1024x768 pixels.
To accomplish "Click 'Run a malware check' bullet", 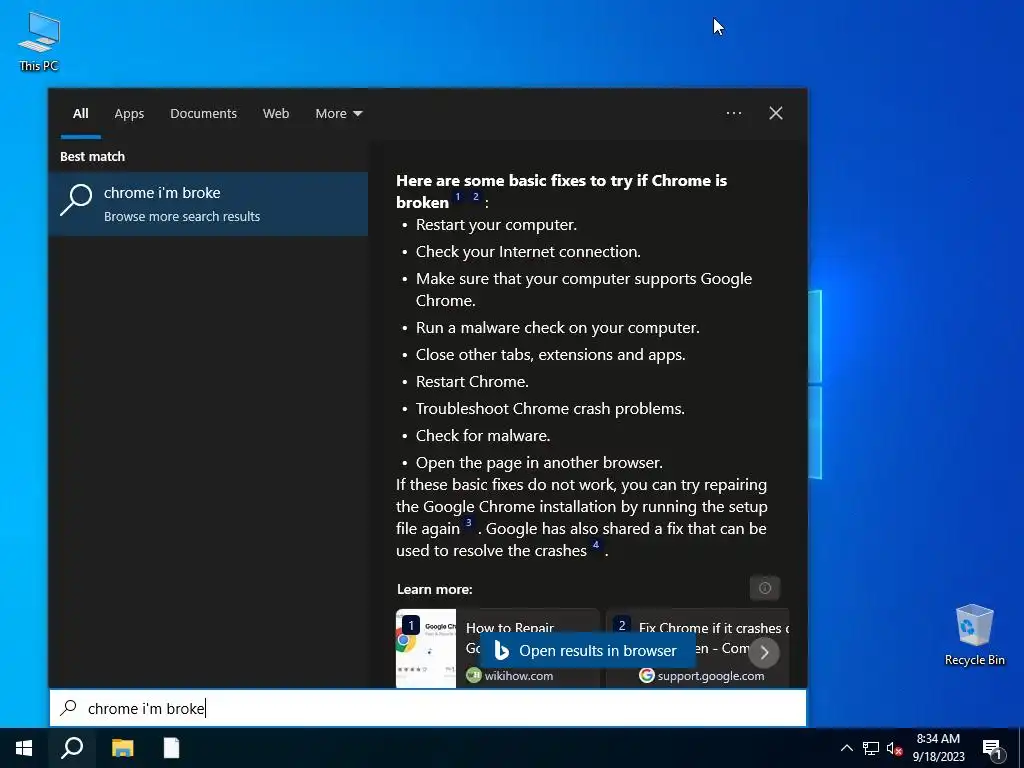I will pos(558,328).
